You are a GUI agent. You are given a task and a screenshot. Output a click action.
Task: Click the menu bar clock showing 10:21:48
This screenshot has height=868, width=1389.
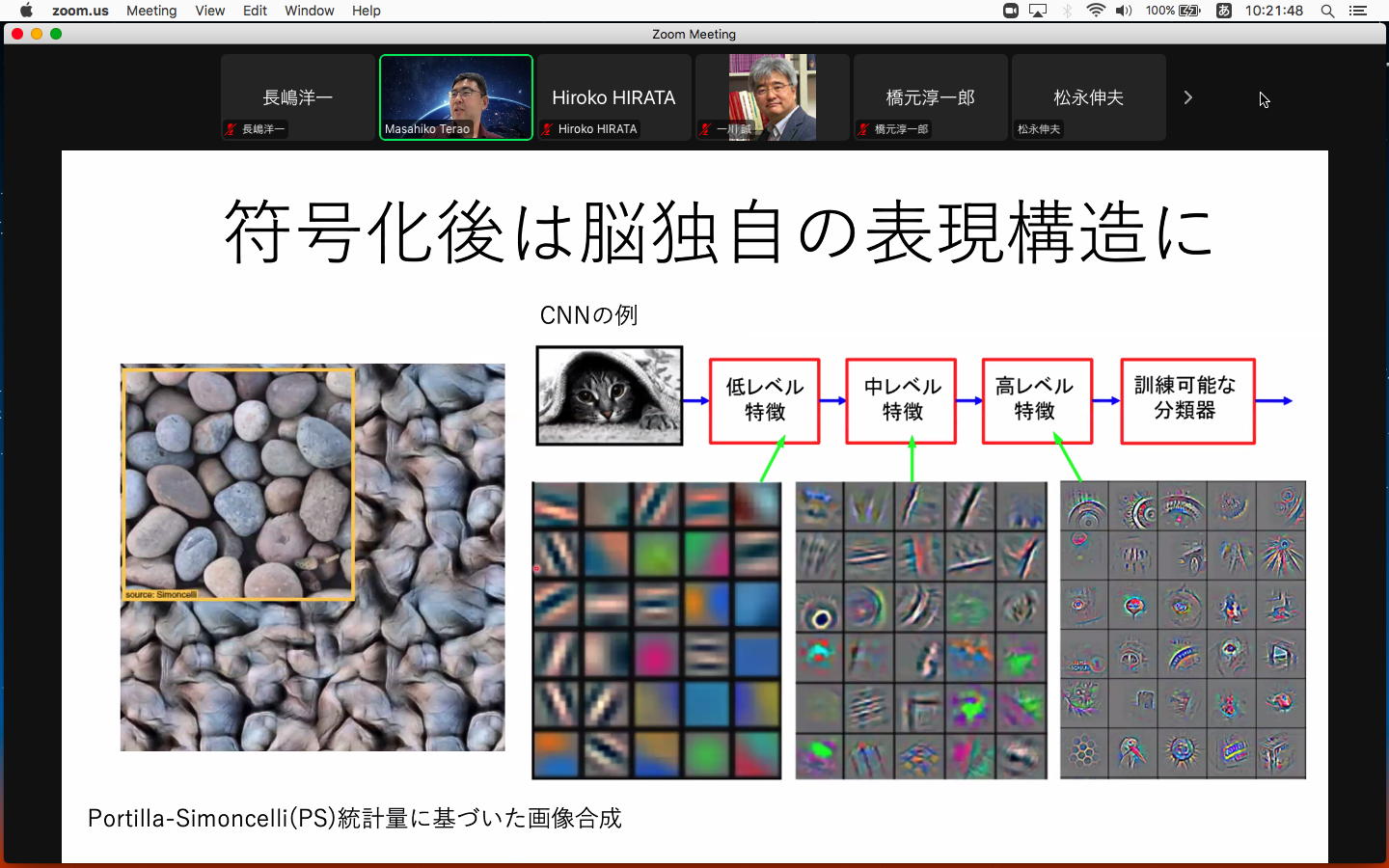pos(1273,11)
